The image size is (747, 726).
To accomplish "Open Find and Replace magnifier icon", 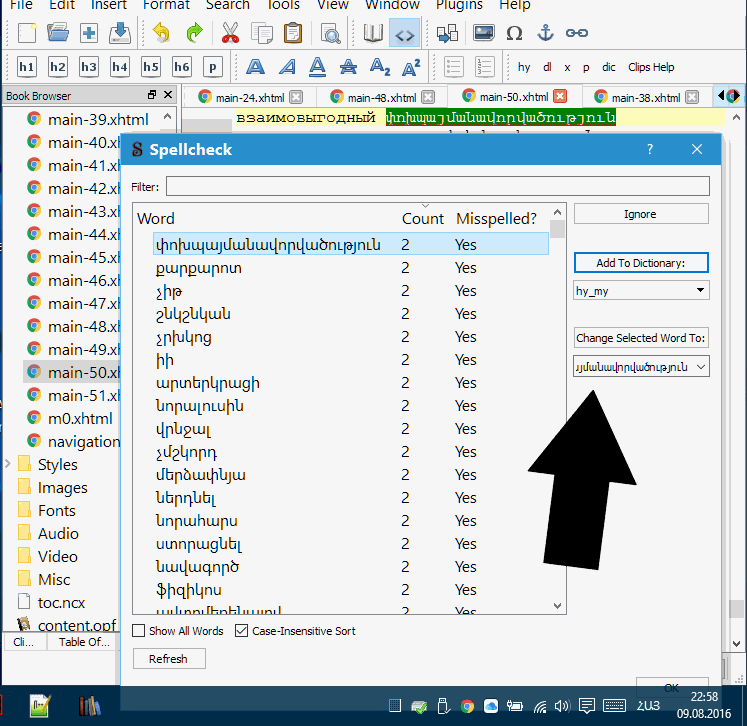I will tap(331, 33).
